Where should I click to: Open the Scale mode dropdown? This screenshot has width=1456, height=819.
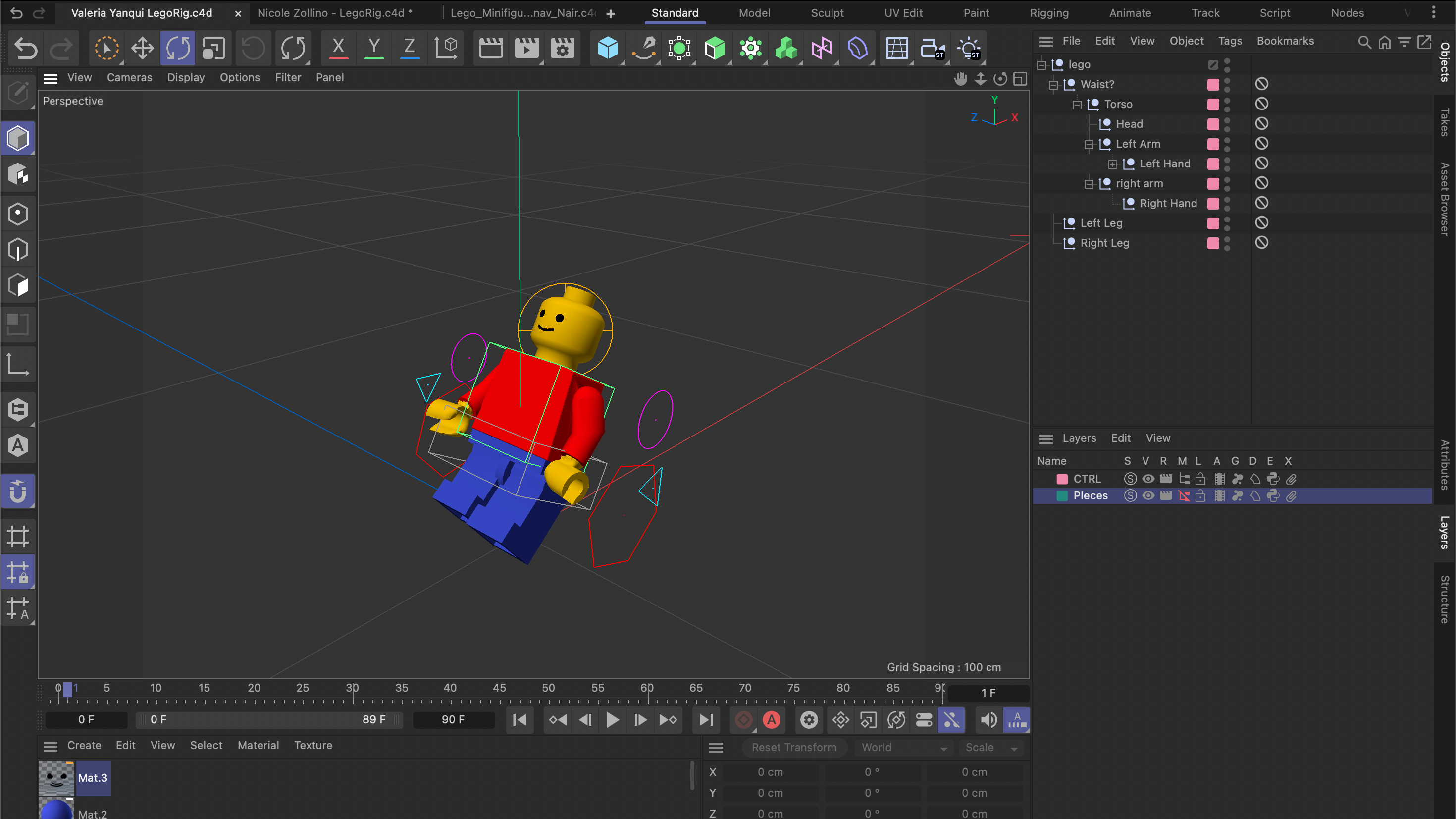tap(990, 747)
